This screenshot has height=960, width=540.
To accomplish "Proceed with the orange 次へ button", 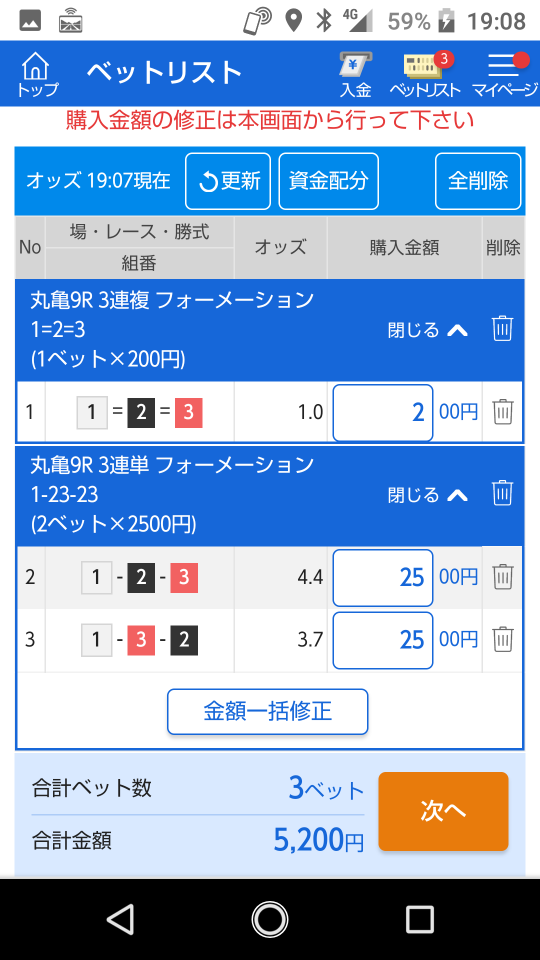I will click(443, 811).
